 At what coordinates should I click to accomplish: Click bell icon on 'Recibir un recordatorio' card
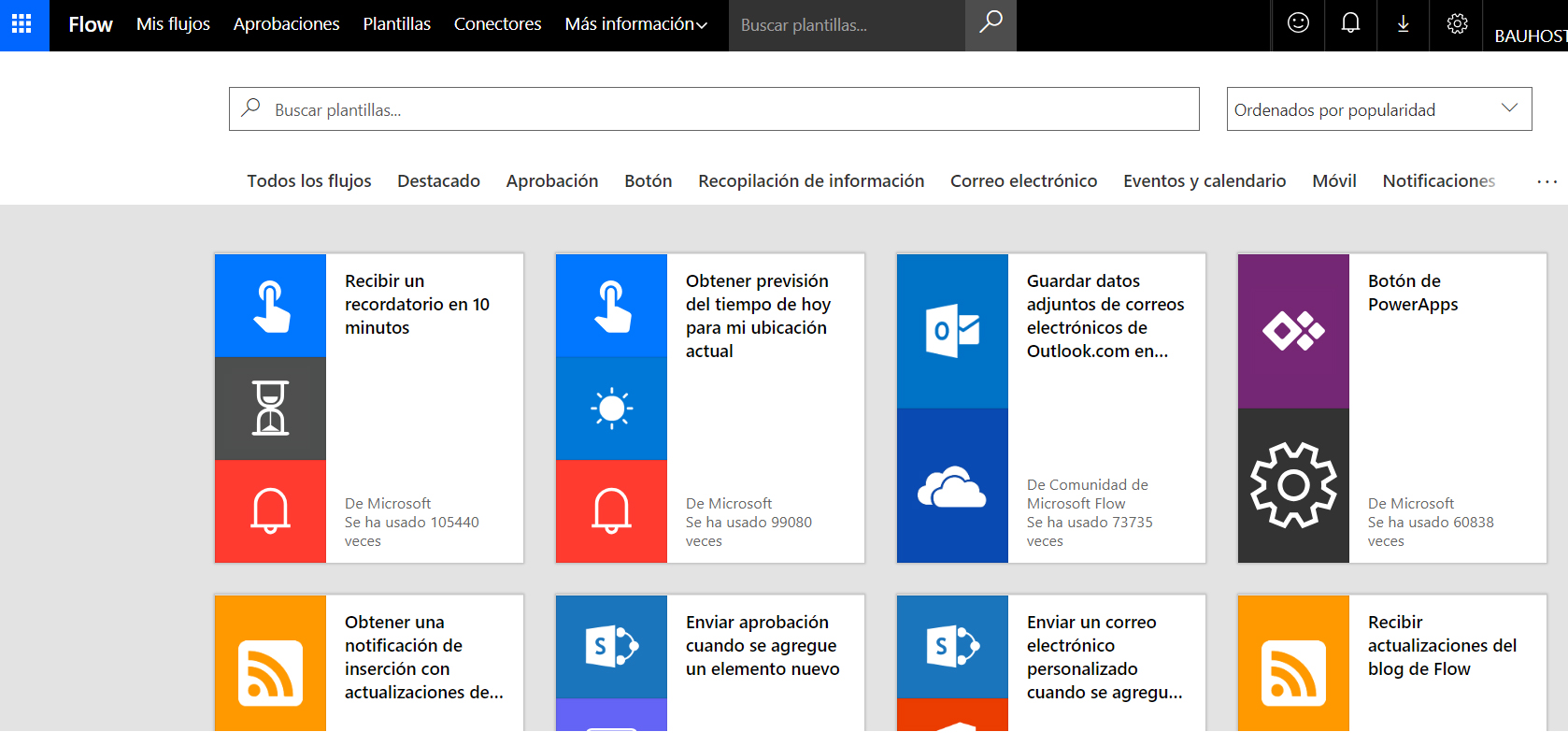point(271,511)
